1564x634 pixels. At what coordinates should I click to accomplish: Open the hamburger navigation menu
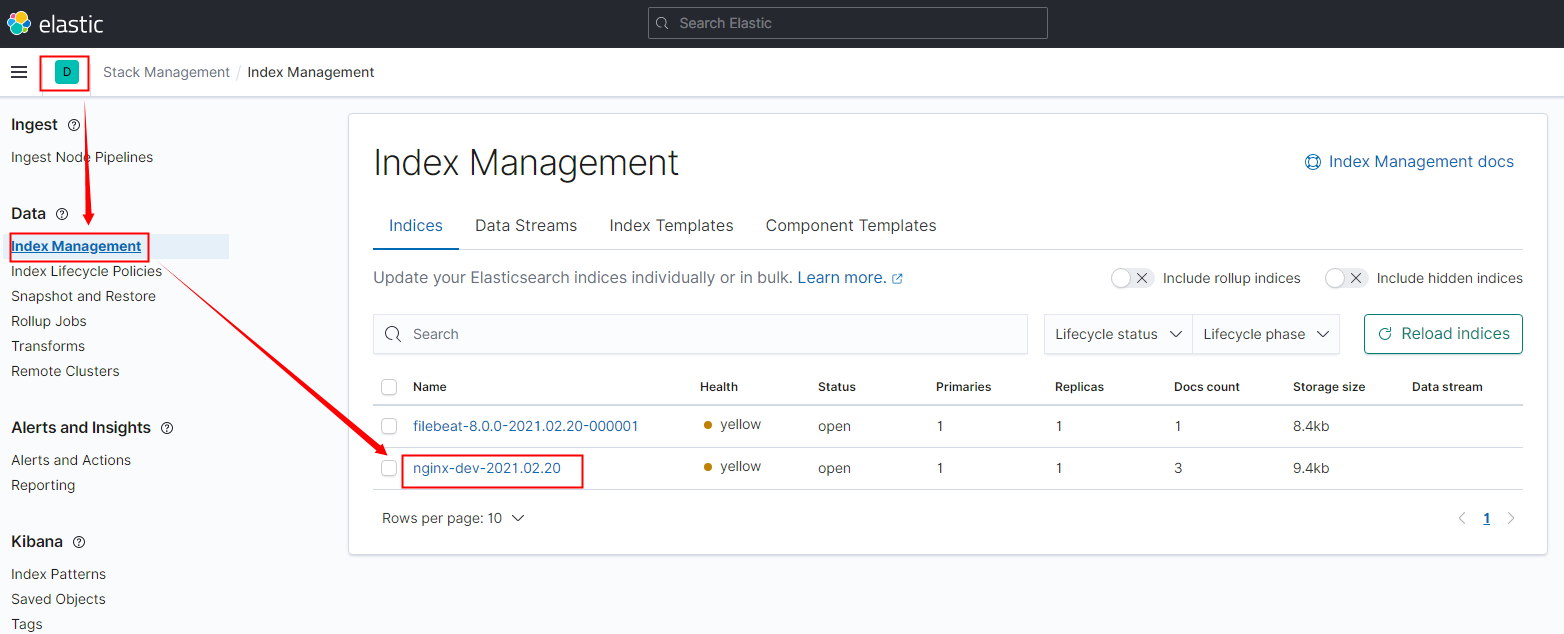tap(19, 72)
